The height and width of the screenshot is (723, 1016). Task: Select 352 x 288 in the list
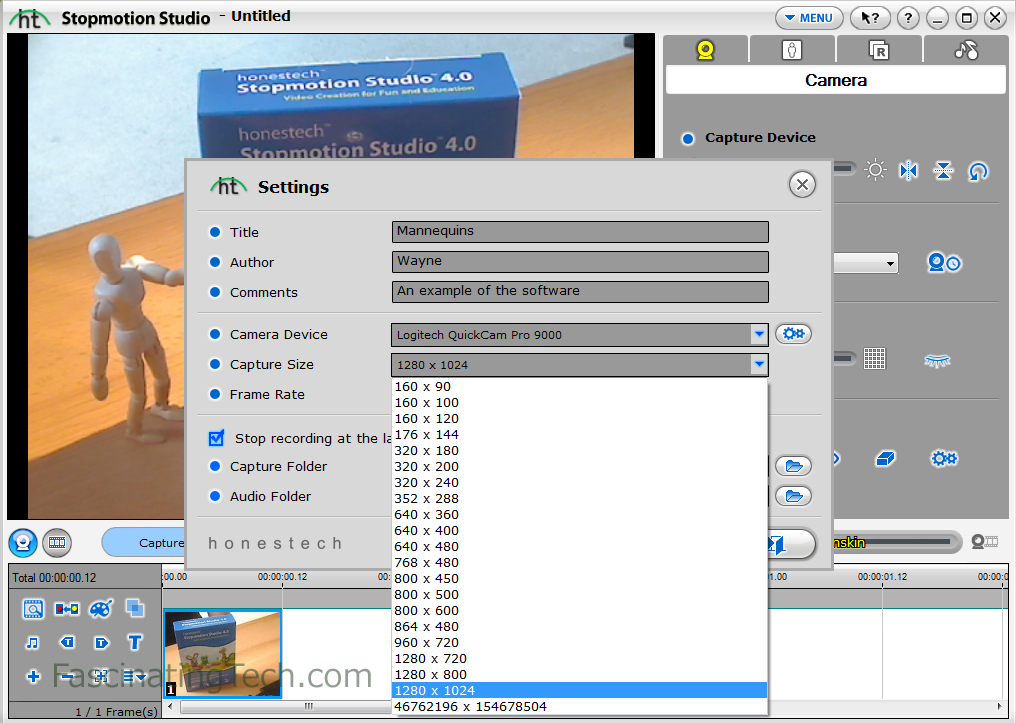point(580,499)
